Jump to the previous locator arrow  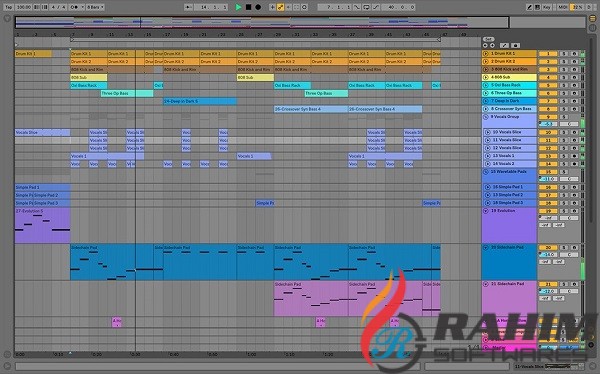[486, 45]
